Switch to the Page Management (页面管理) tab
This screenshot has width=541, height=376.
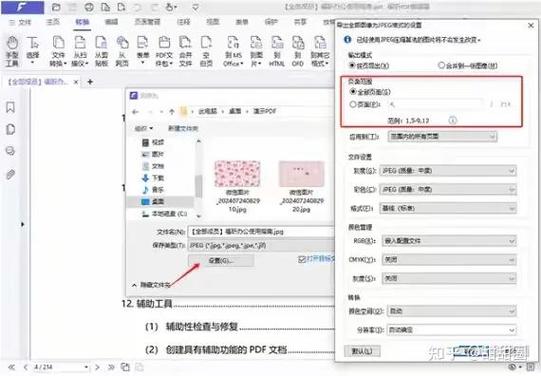[x=147, y=22]
